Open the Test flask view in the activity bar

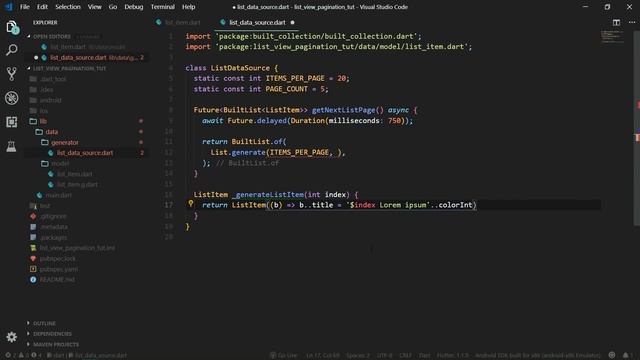click(11, 146)
